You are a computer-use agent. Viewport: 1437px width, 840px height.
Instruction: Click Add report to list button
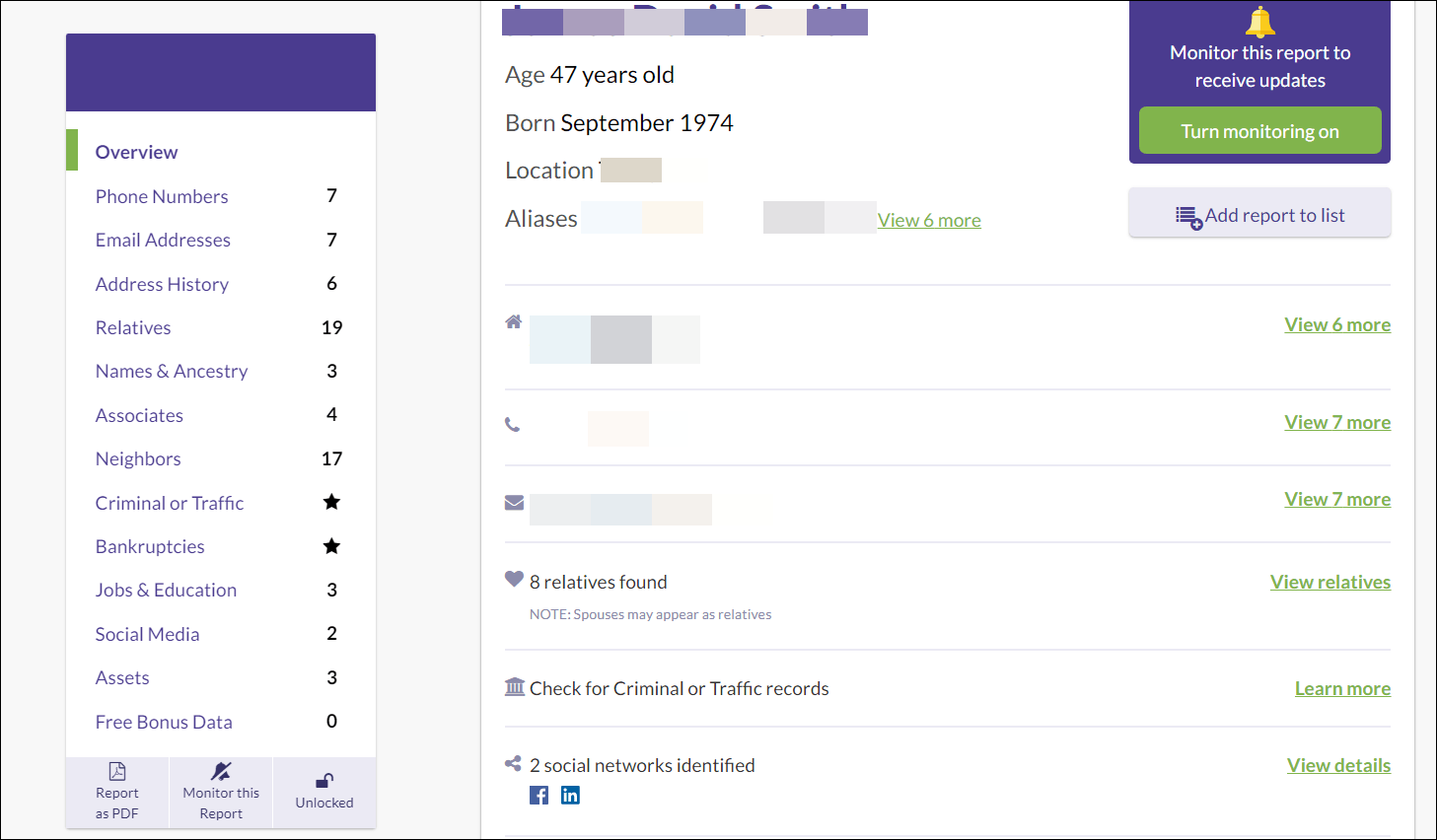[x=1259, y=214]
